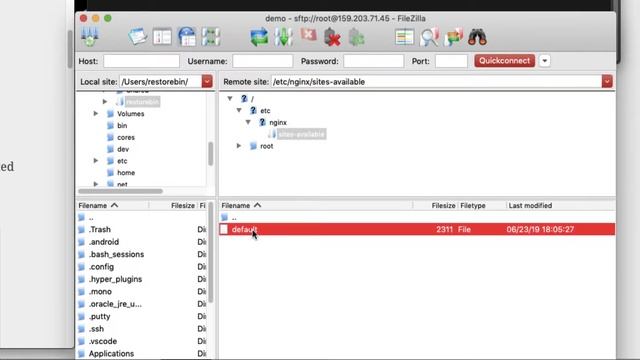Select .Trash in local file list
640x360 pixels.
[100, 229]
